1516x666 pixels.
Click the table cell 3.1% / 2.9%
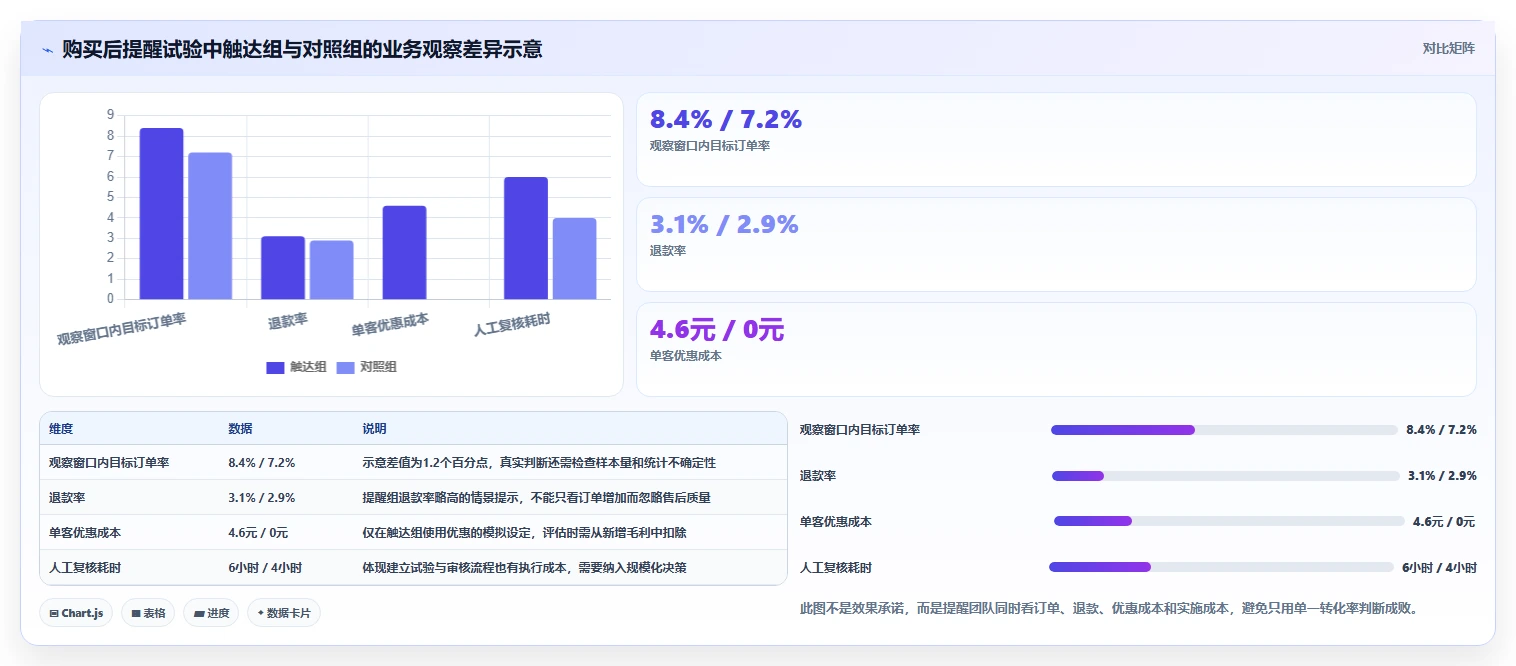(261, 498)
